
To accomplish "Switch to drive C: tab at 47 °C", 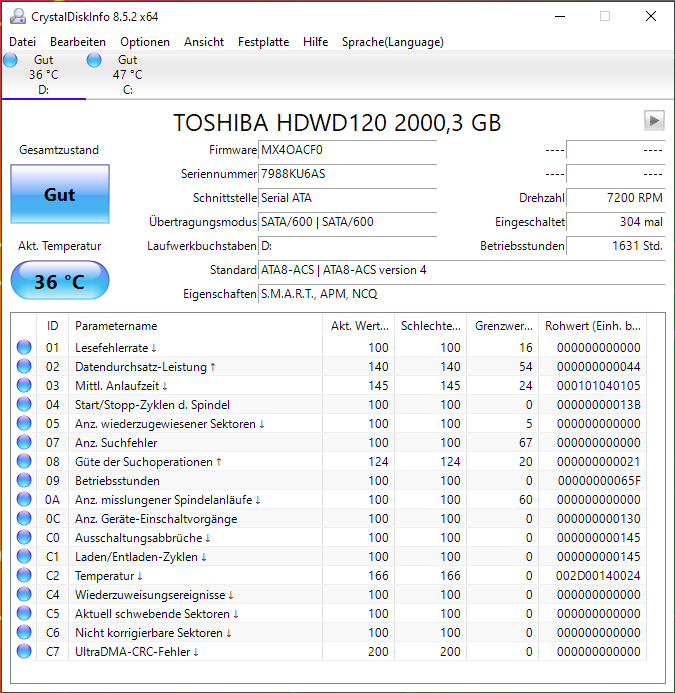I will point(128,75).
